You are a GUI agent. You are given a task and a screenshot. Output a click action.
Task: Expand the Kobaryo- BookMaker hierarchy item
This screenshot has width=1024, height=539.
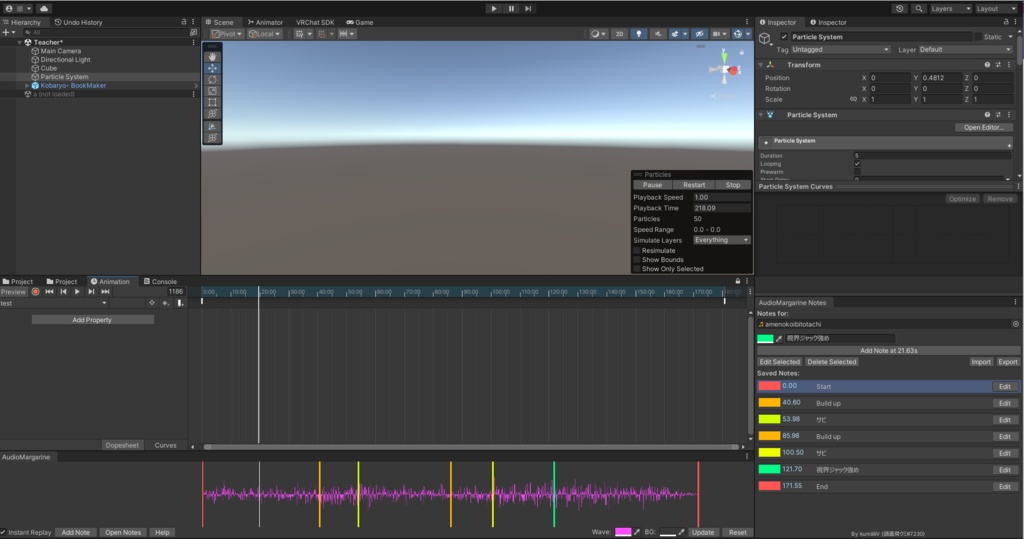point(27,86)
